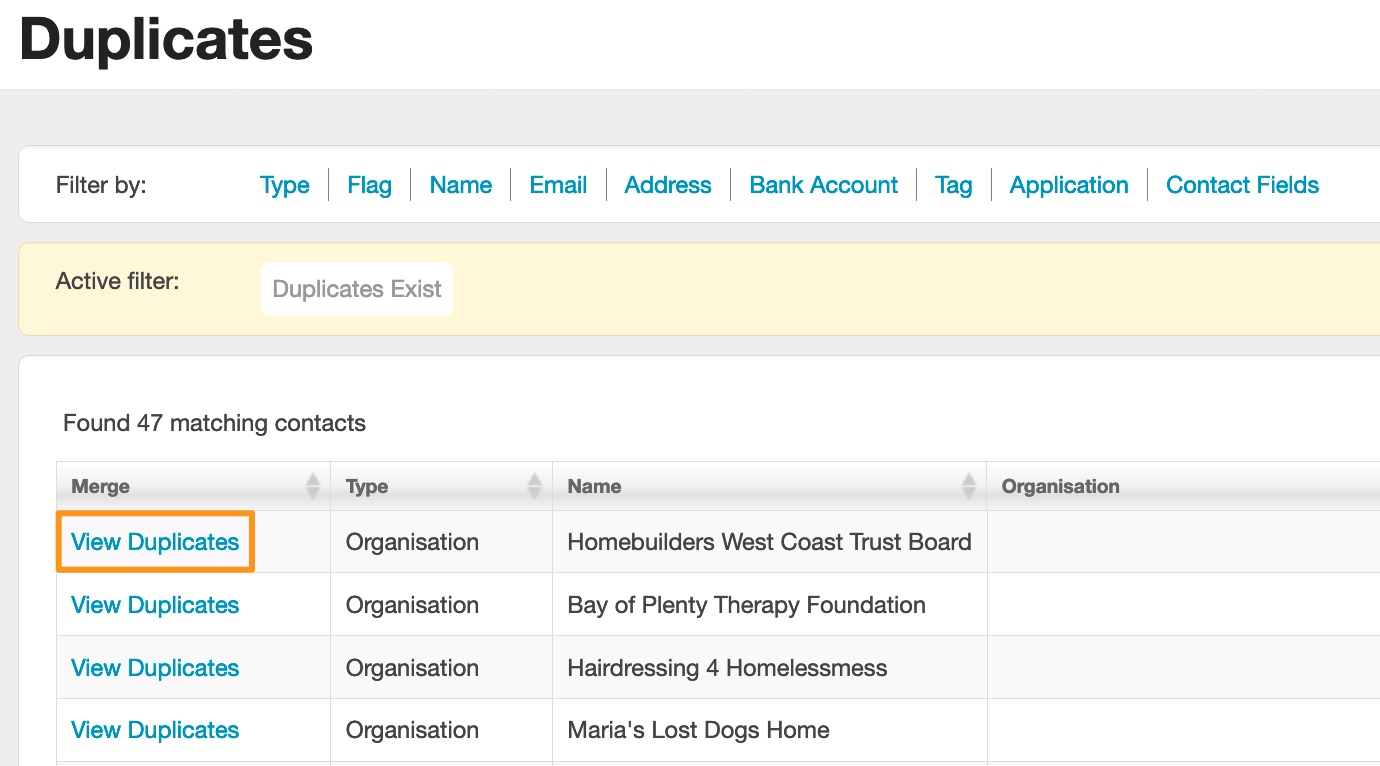Viewport: 1380px width, 766px height.
Task: View duplicates for Maria's Lost Dogs Home
Action: 155,730
